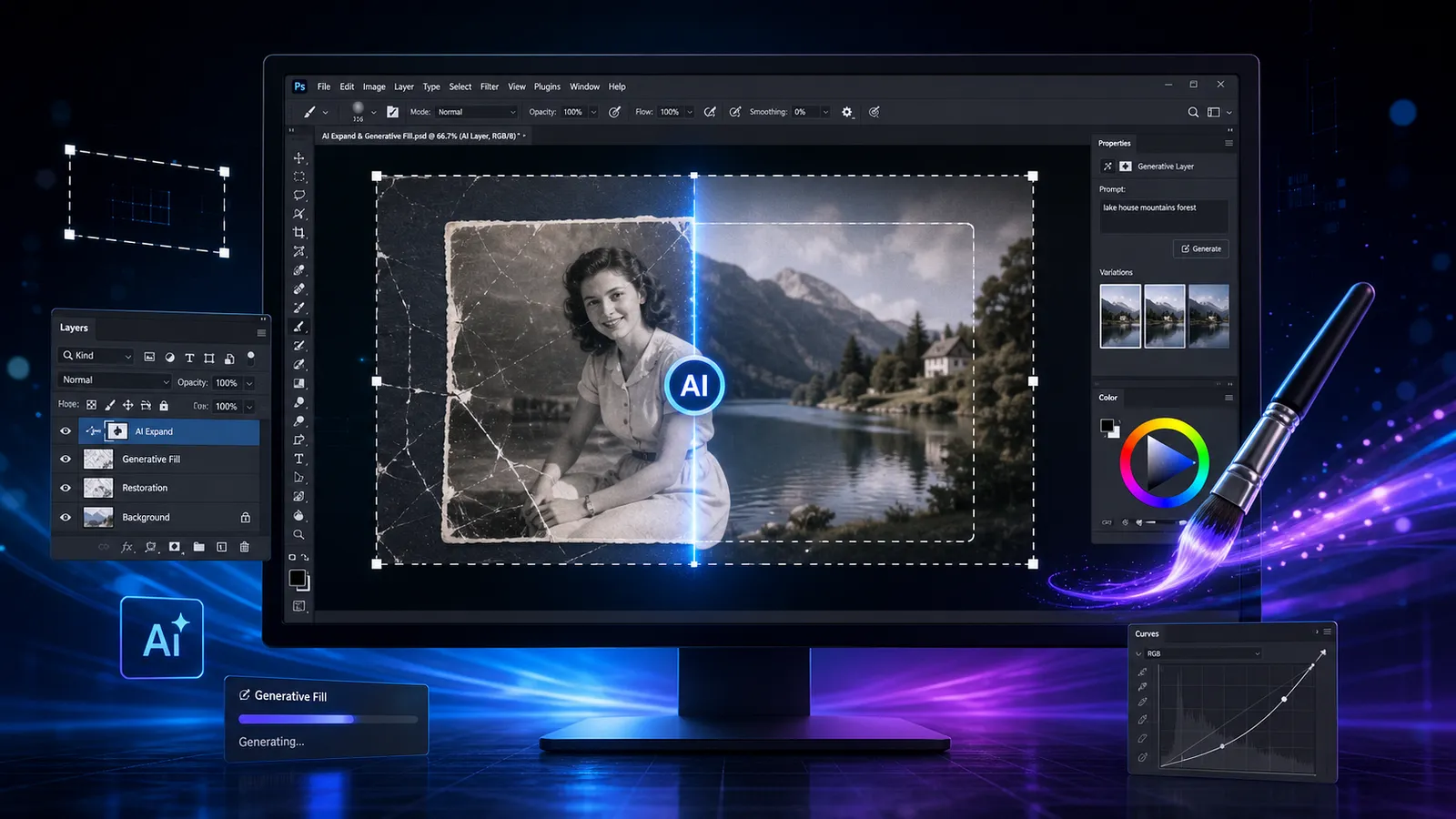Toggle lock position icon

(128, 405)
